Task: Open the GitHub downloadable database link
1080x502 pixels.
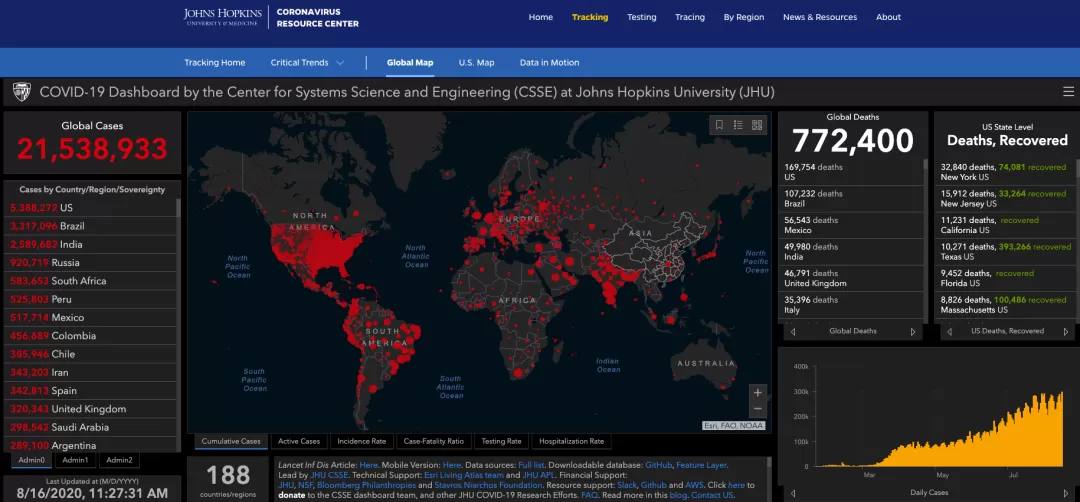Action: pos(659,466)
